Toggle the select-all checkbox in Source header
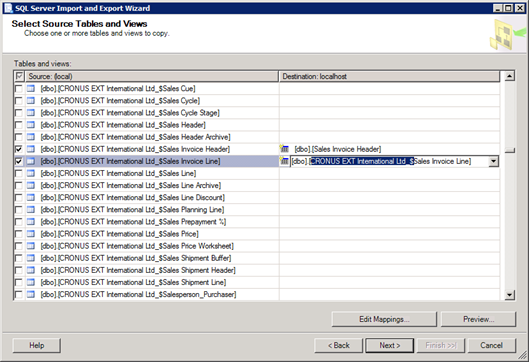The image size is (529, 362). [19, 76]
